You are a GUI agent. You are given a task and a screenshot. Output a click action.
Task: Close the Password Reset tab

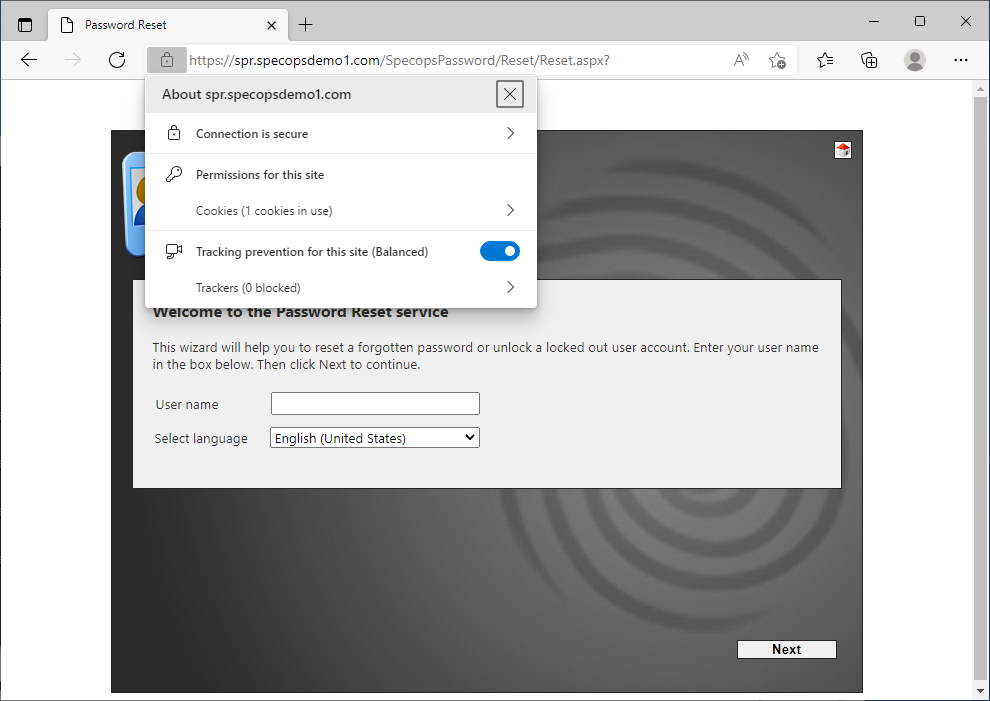coord(271,25)
